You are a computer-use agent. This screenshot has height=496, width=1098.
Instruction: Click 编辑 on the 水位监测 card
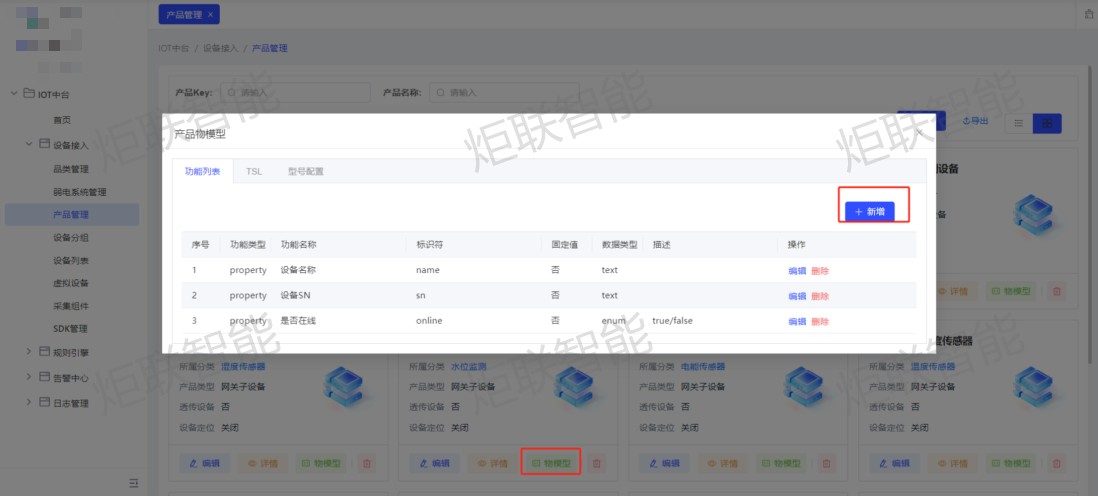(434, 463)
